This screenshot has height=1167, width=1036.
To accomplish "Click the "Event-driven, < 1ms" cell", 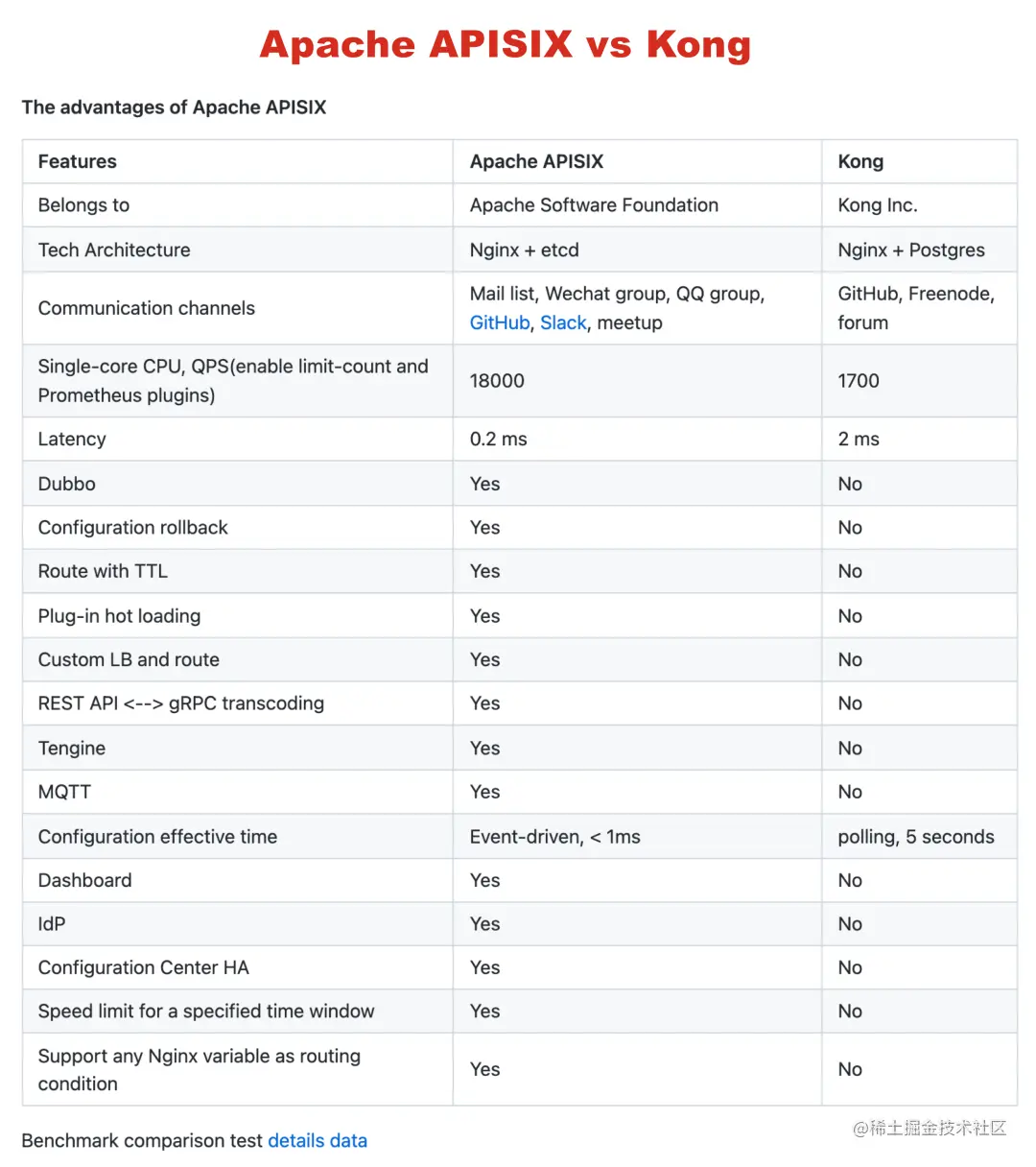I will (x=554, y=837).
